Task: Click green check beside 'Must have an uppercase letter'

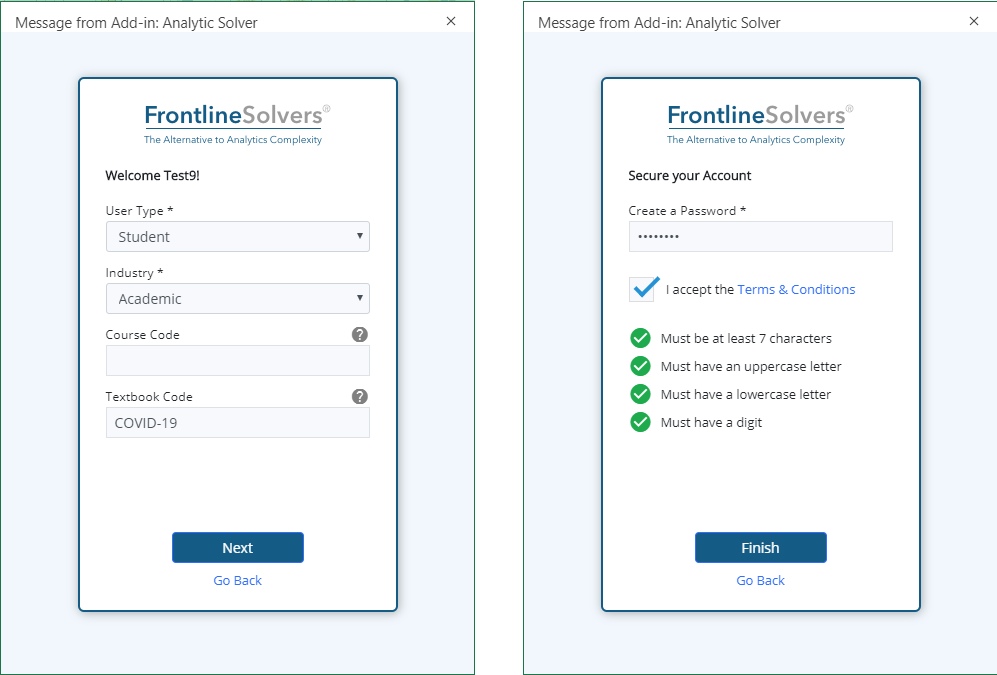Action: pyautogui.click(x=641, y=366)
